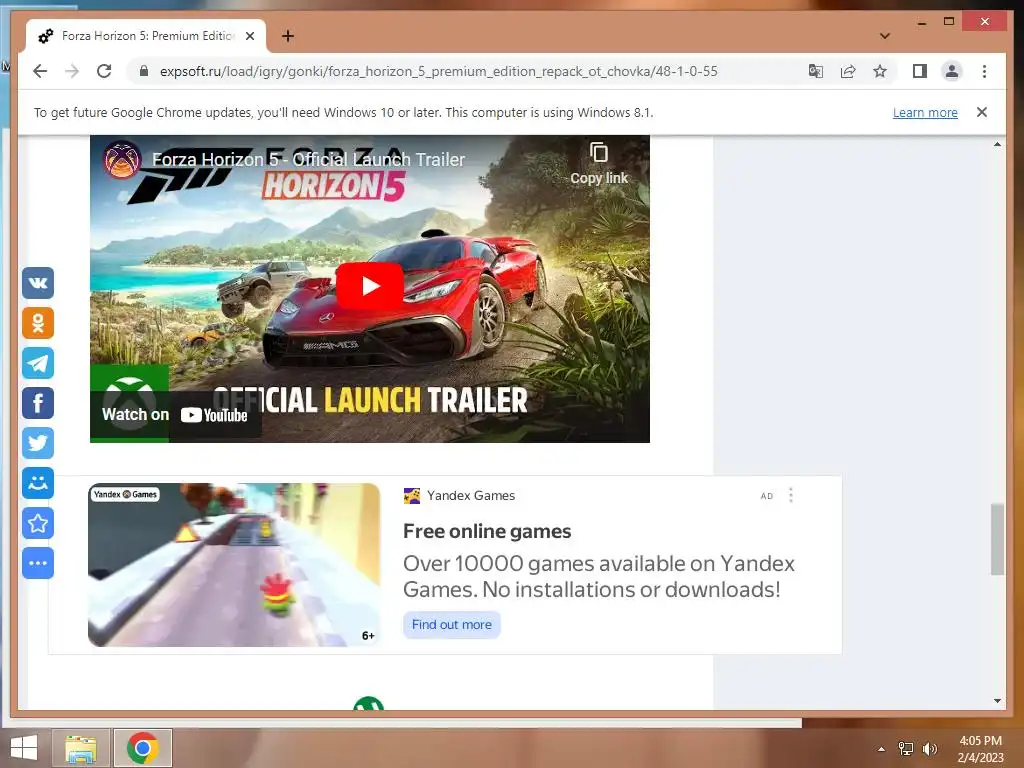1024x768 pixels.
Task: Share via Odnoklassniki orange icon
Action: pos(38,323)
